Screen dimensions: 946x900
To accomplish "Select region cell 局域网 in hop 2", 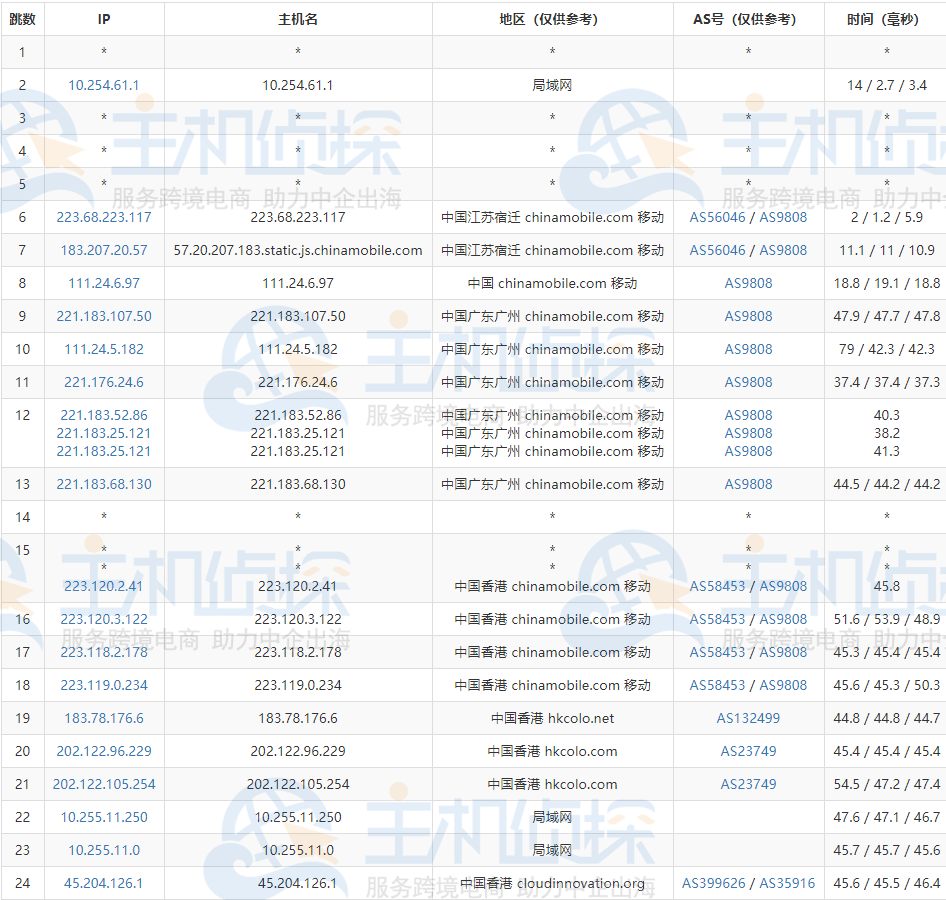I will click(x=553, y=85).
